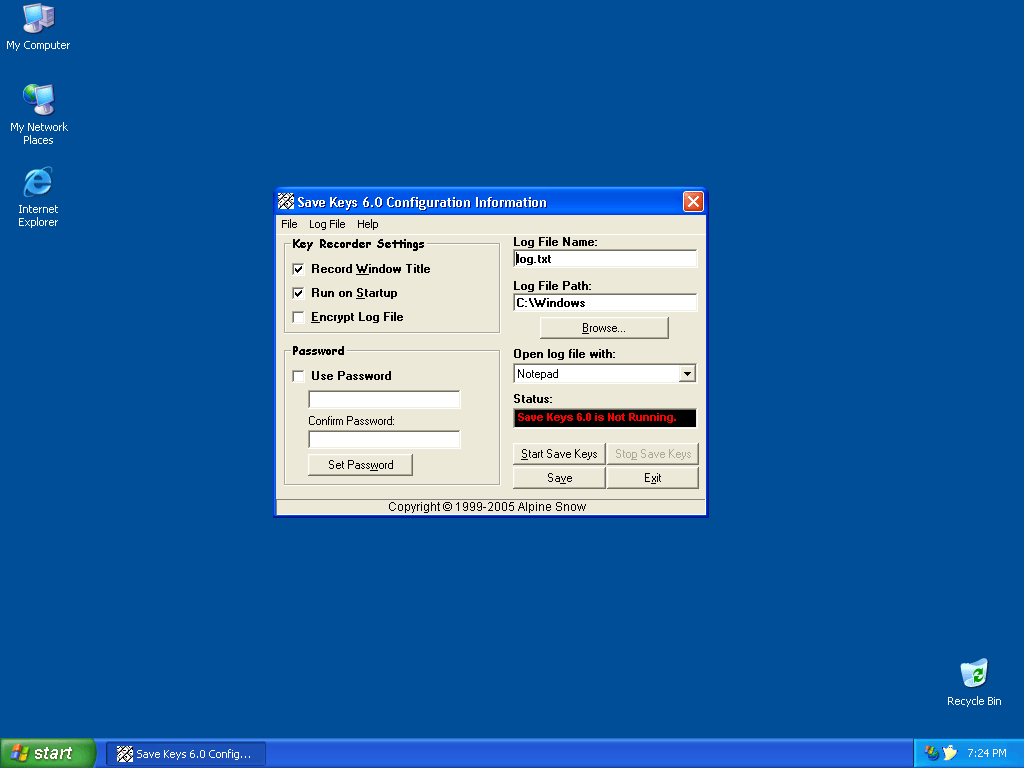Open the File menu

click(289, 225)
